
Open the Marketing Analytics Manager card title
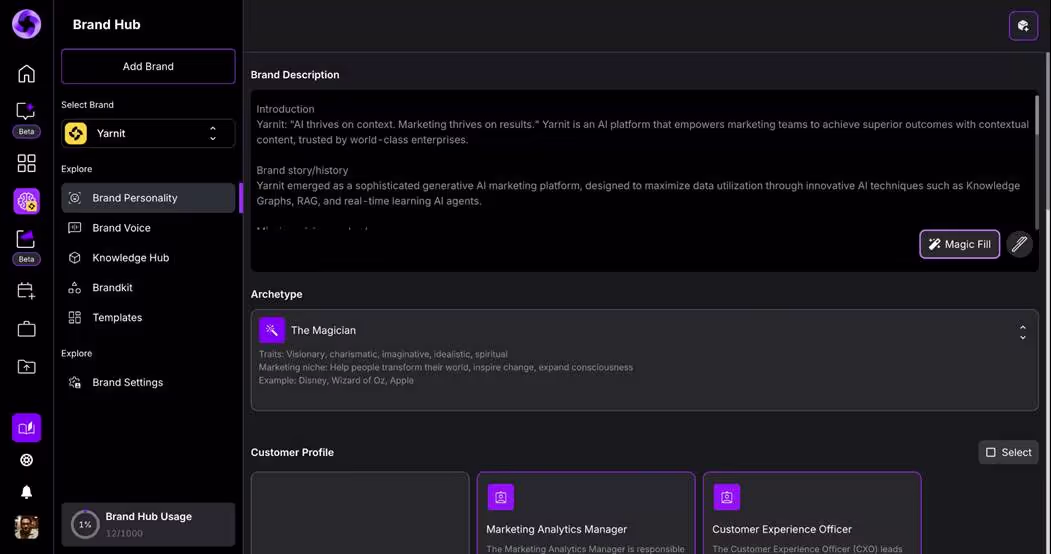point(556,529)
